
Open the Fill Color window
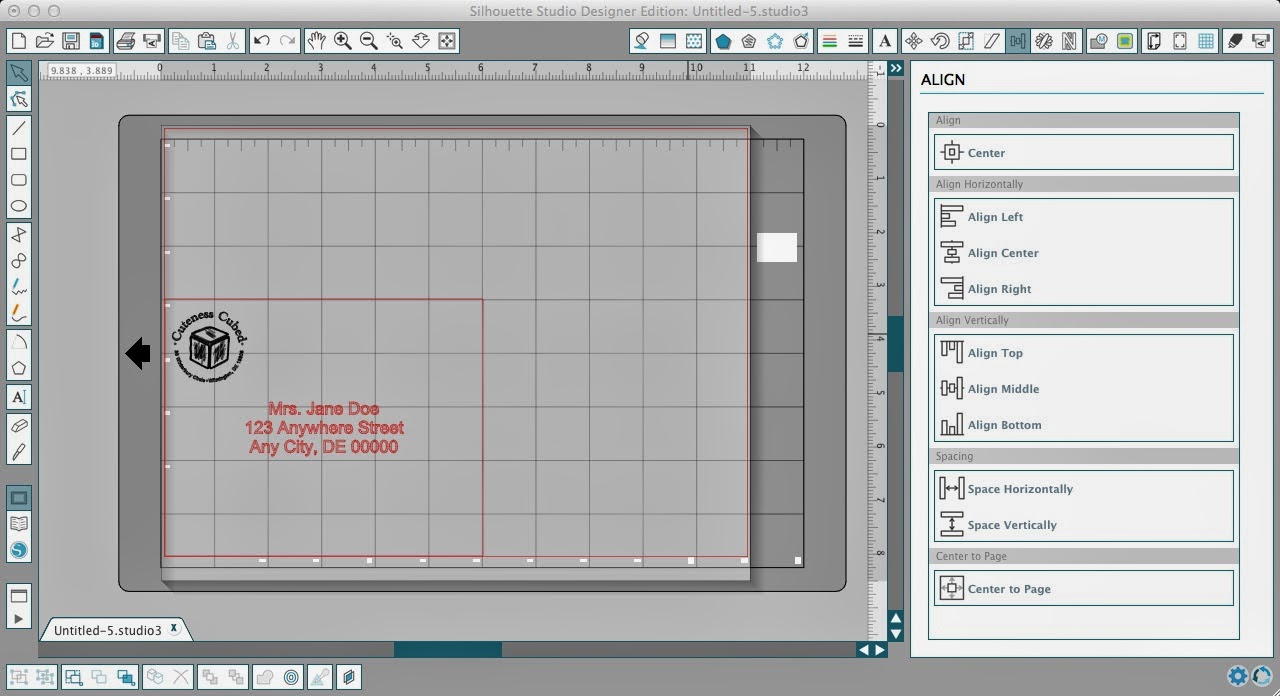(x=641, y=41)
